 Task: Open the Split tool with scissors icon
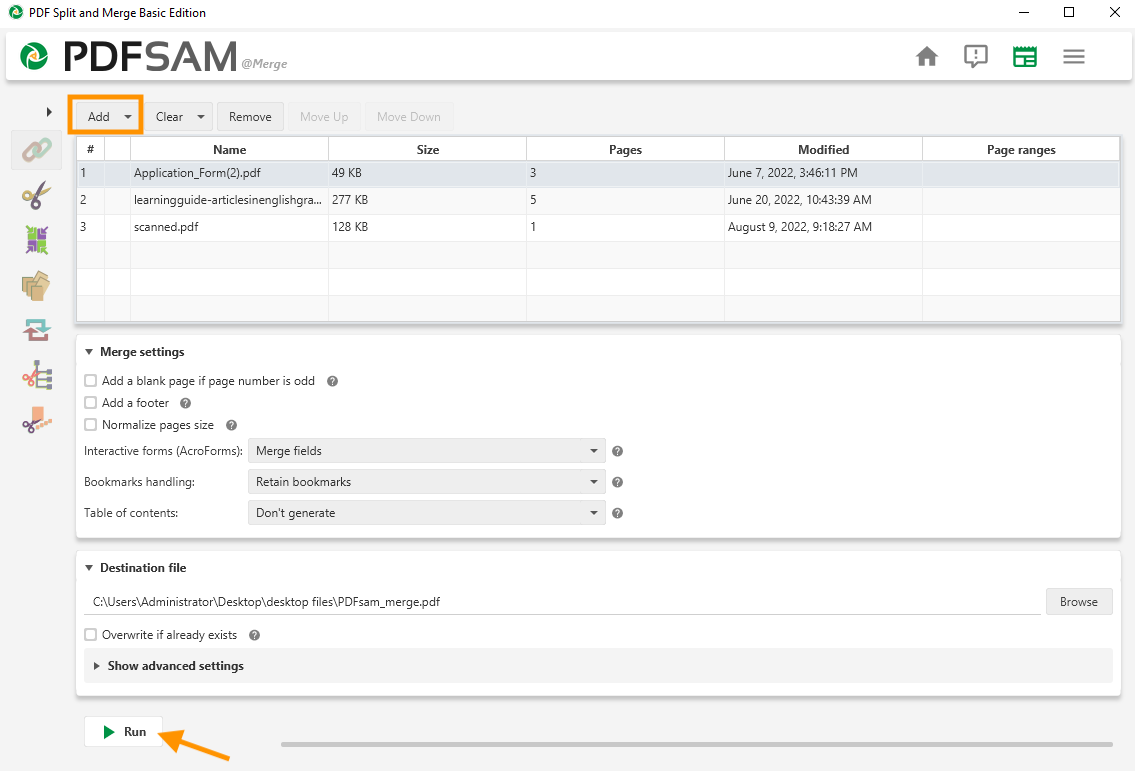tap(36, 195)
